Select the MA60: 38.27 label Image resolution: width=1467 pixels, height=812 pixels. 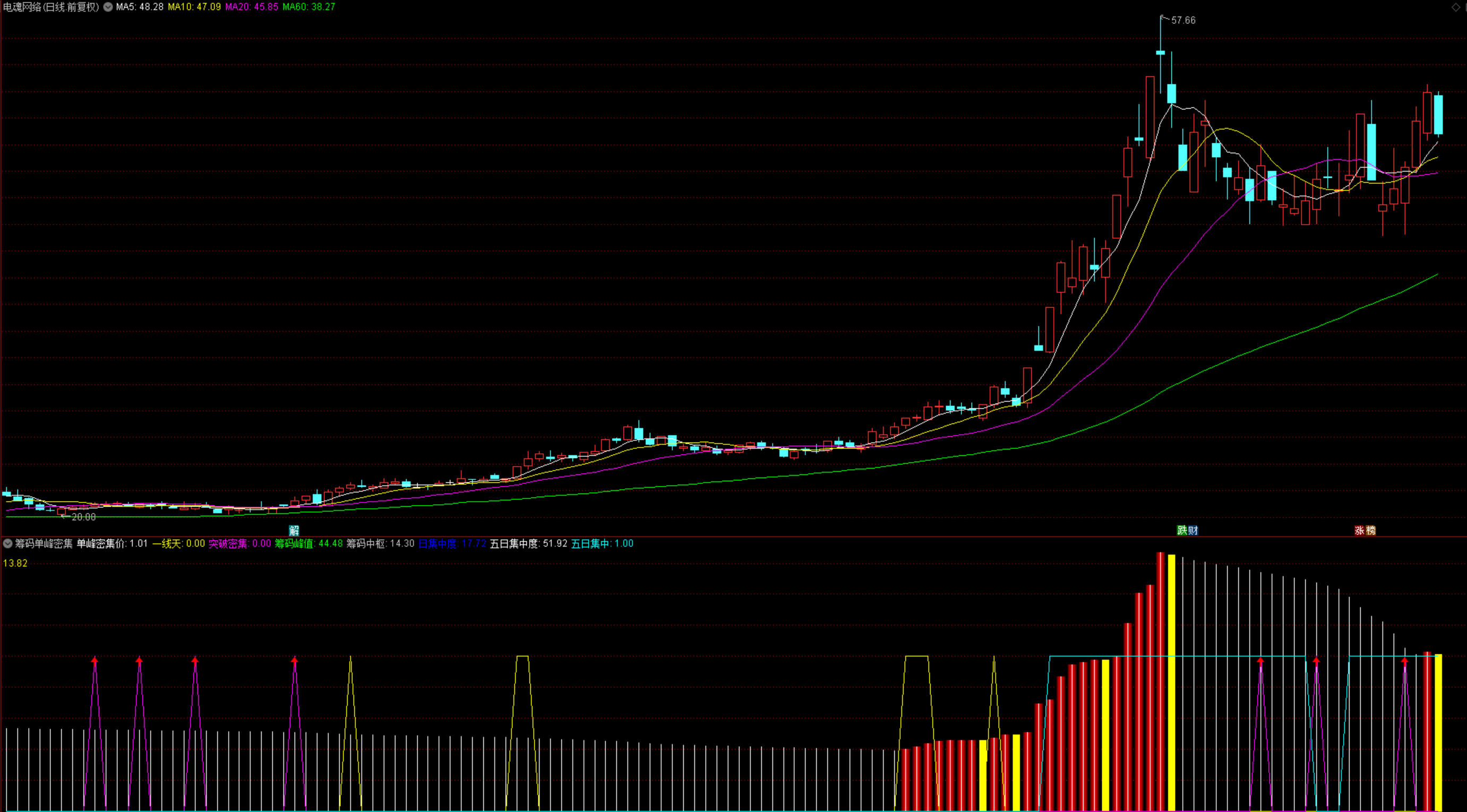coord(308,7)
